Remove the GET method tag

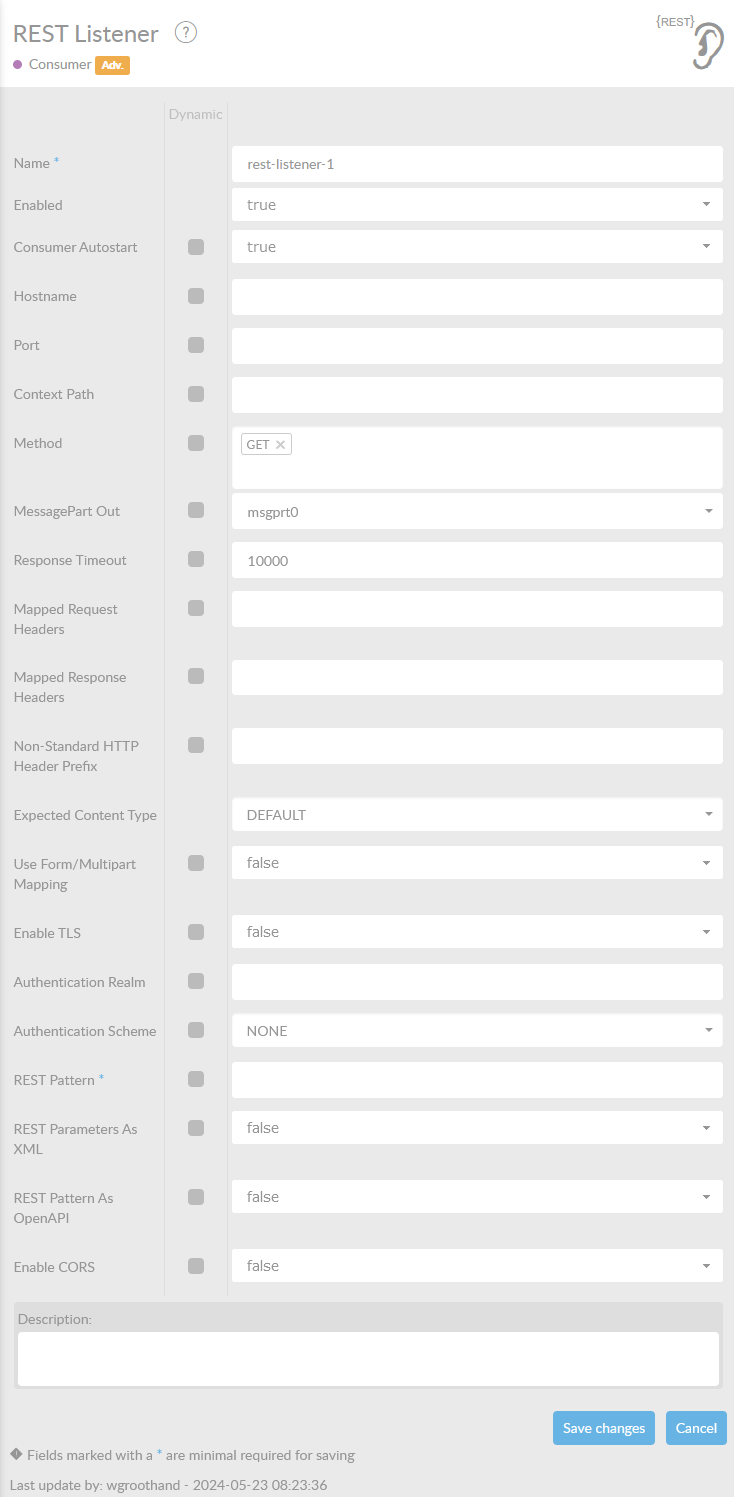coord(280,445)
